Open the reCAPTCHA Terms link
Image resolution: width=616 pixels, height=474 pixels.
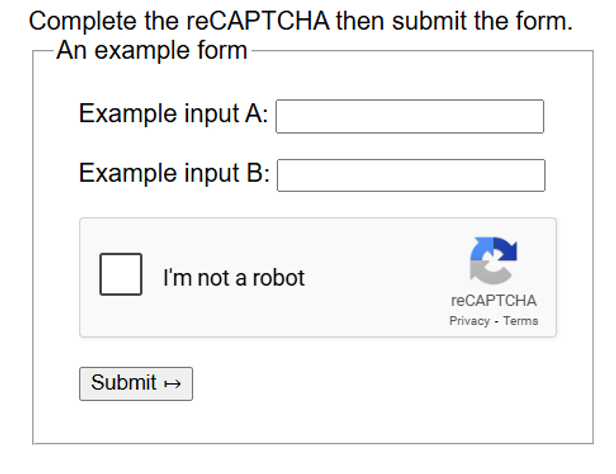520,321
